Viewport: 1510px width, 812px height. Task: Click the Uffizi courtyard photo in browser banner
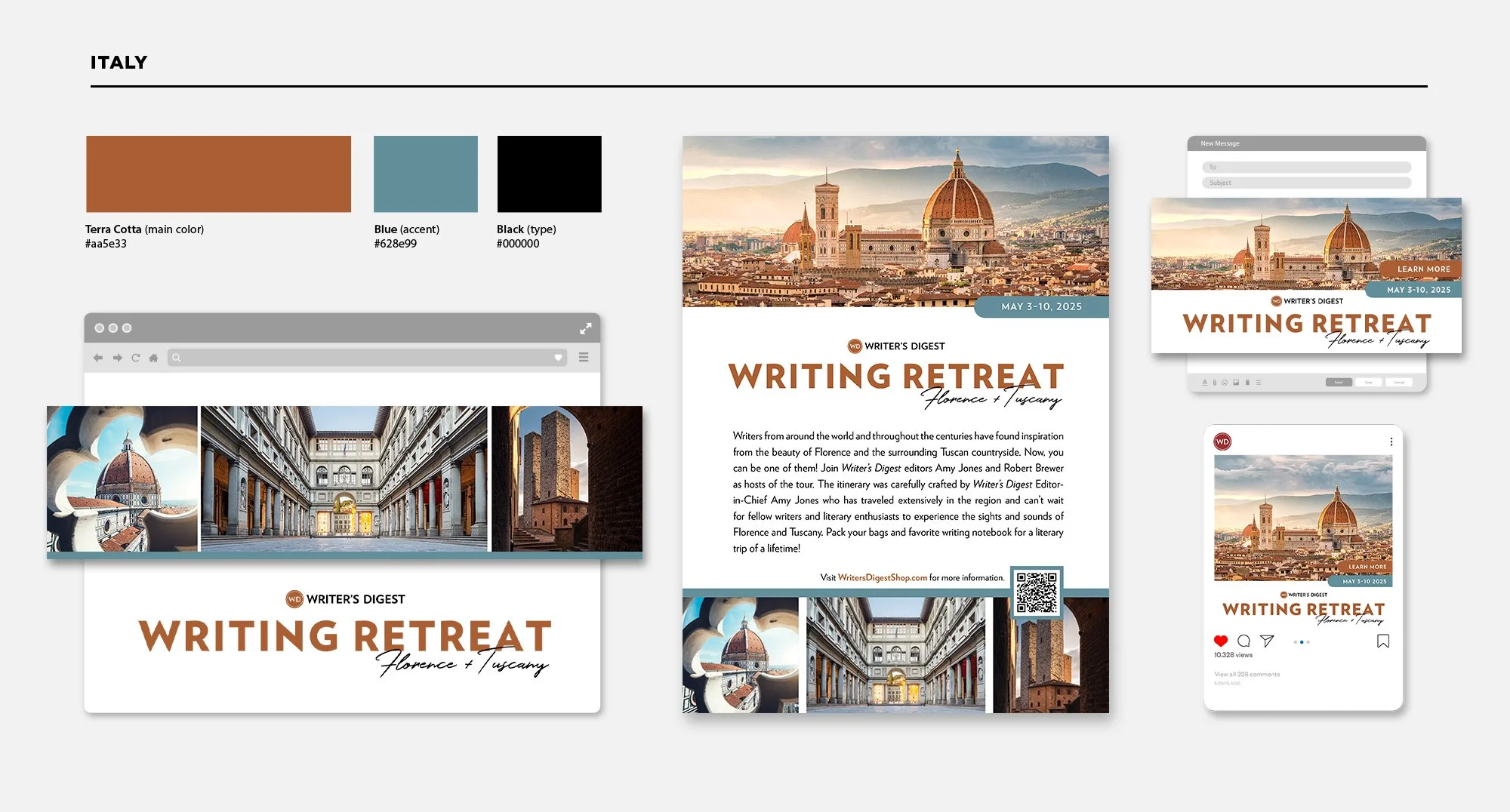(344, 479)
